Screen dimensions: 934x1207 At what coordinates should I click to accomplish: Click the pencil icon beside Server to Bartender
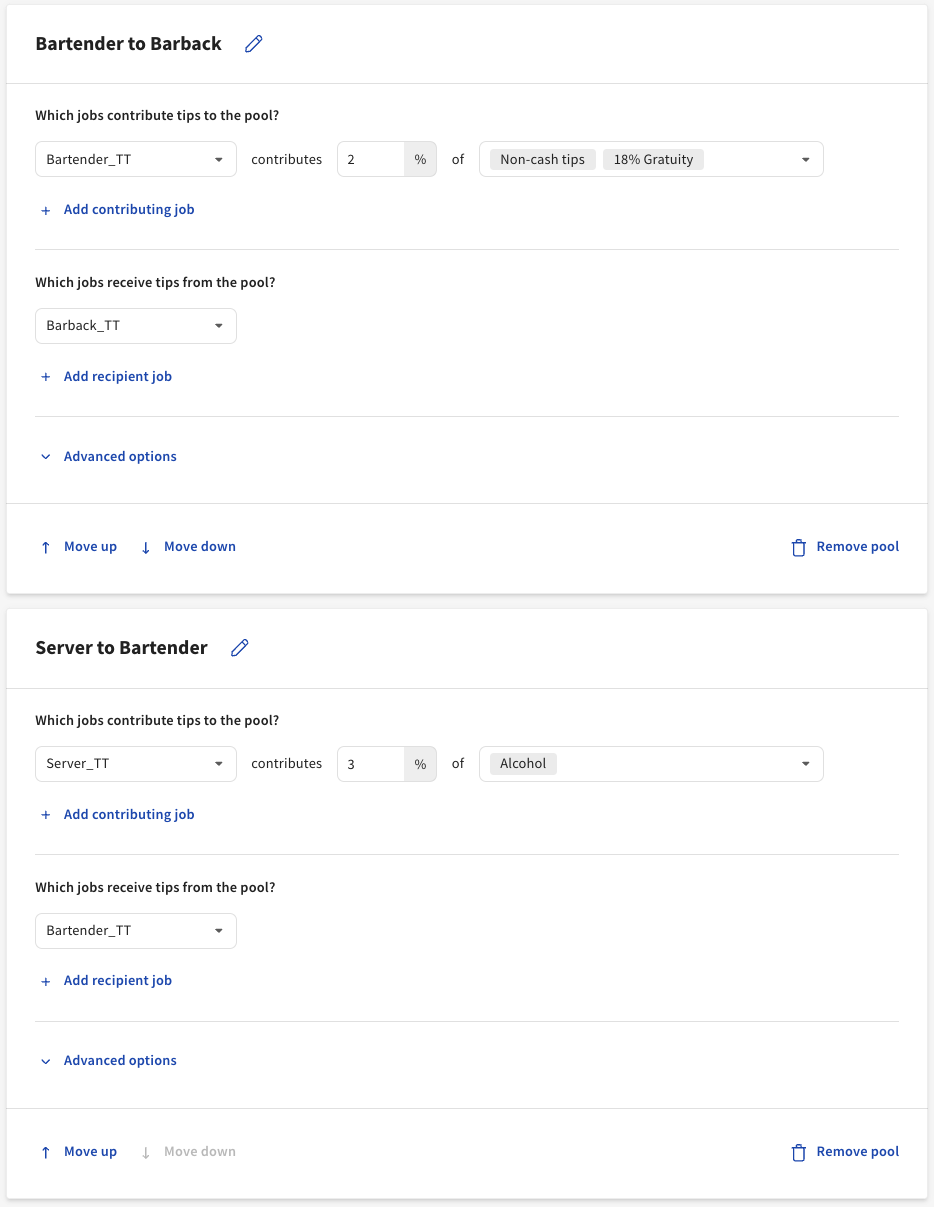(239, 647)
